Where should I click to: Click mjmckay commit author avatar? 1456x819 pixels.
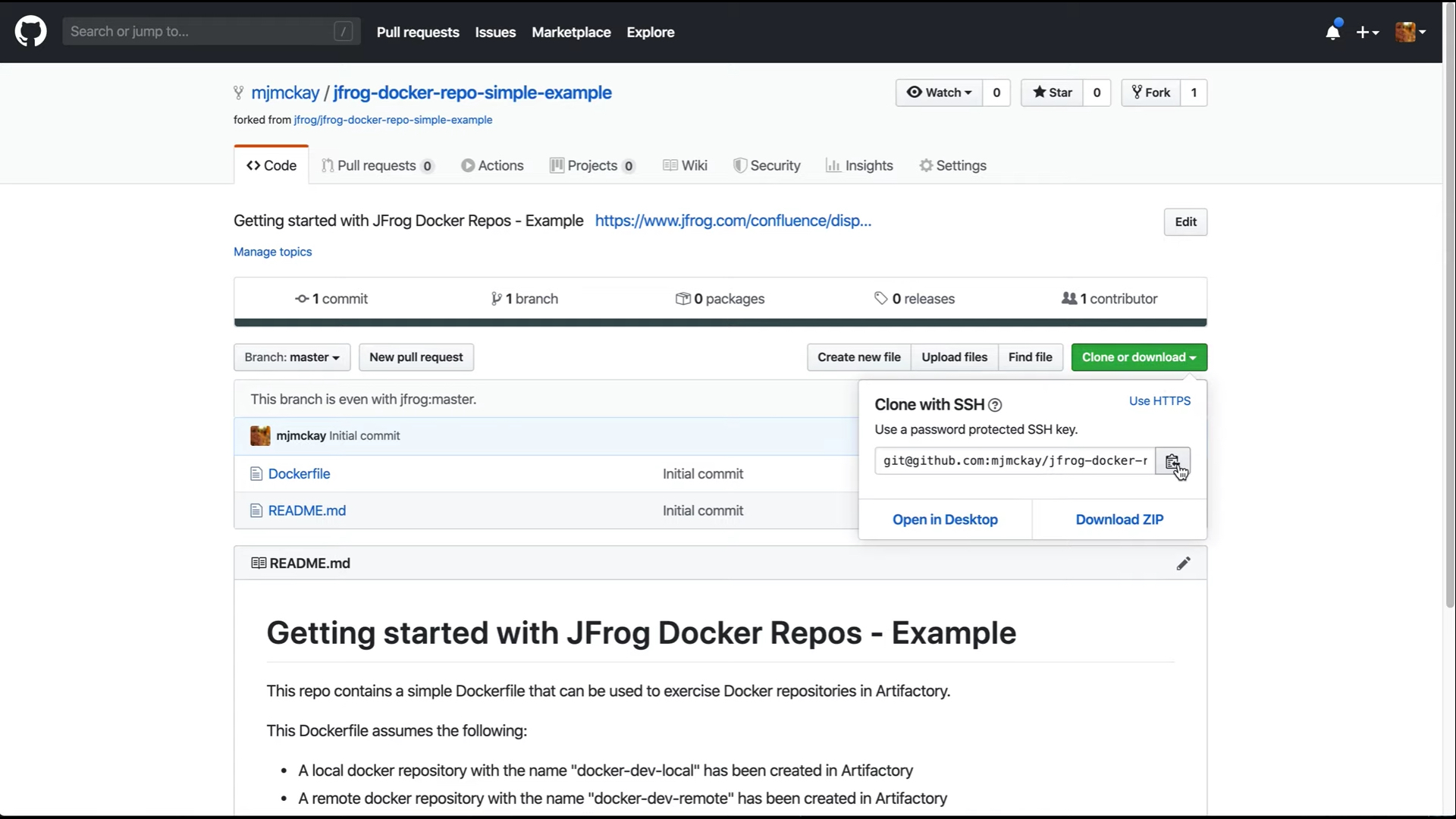click(260, 436)
